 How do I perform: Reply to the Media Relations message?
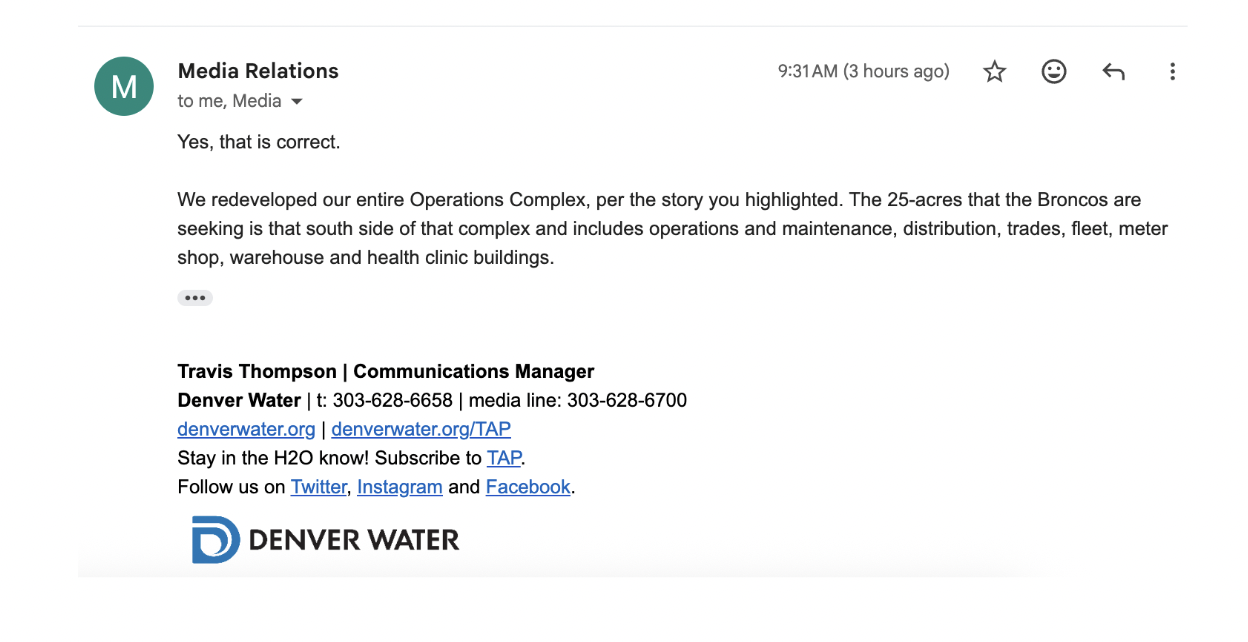1113,72
